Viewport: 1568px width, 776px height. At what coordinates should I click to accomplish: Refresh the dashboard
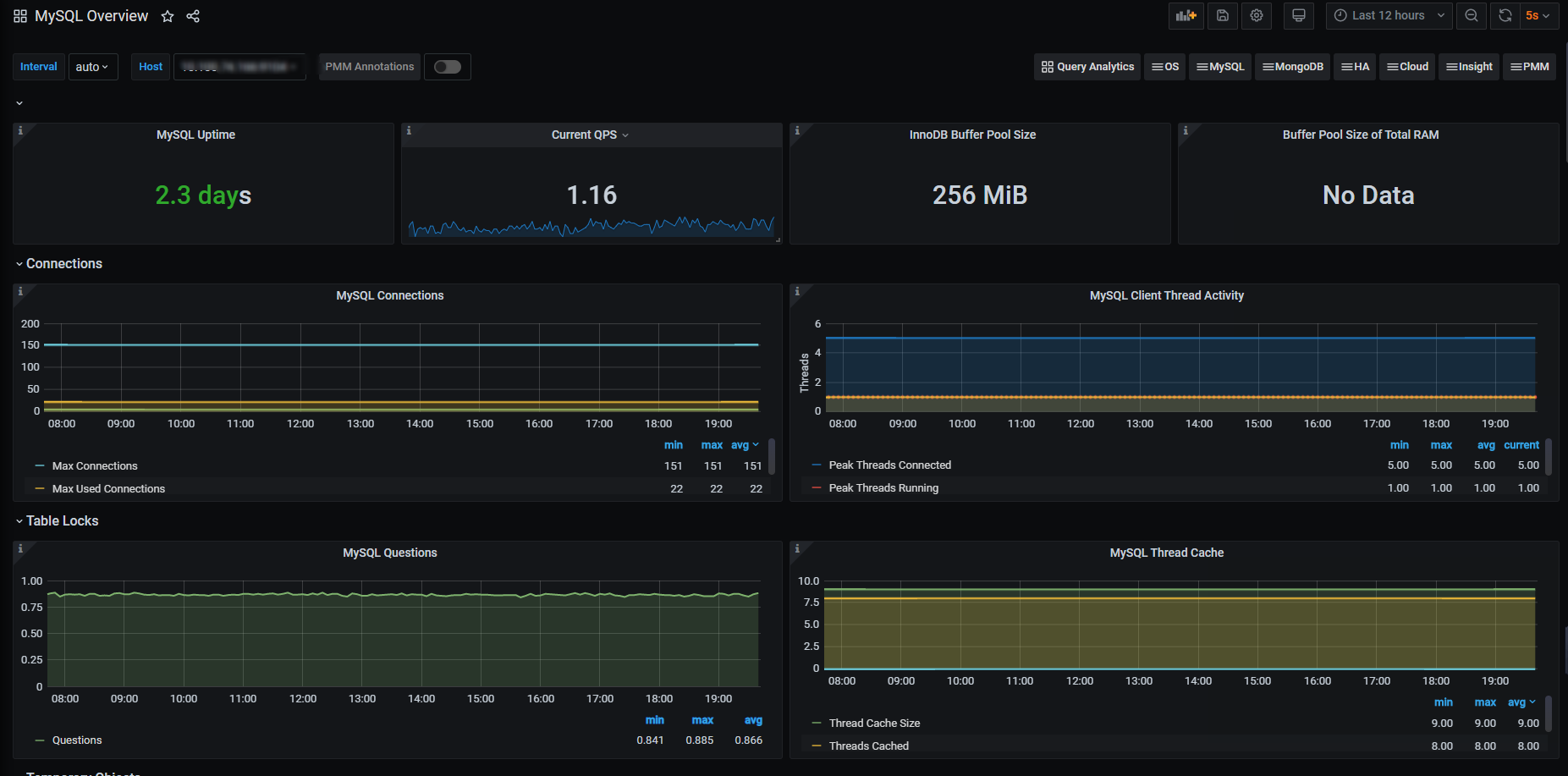[1505, 16]
